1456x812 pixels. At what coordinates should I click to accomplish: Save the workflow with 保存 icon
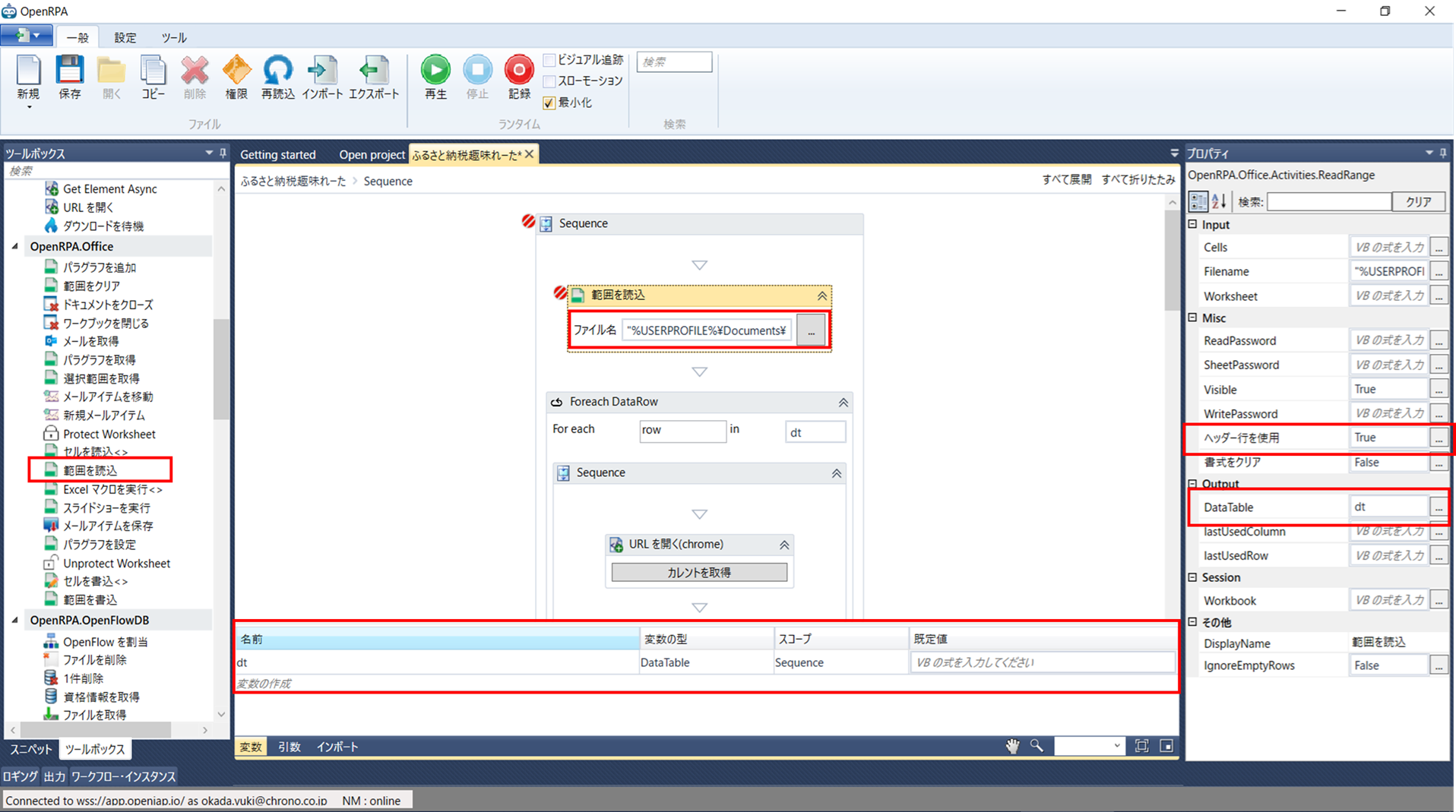point(69,71)
